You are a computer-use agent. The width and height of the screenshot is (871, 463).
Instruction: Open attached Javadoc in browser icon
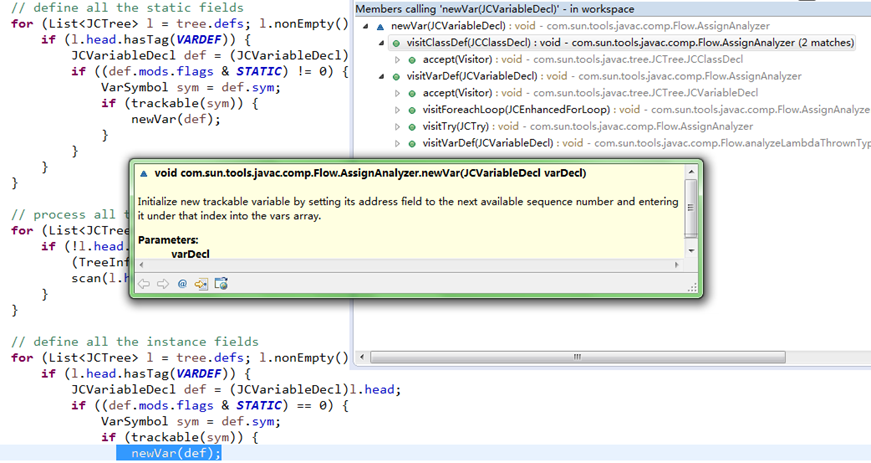point(221,284)
